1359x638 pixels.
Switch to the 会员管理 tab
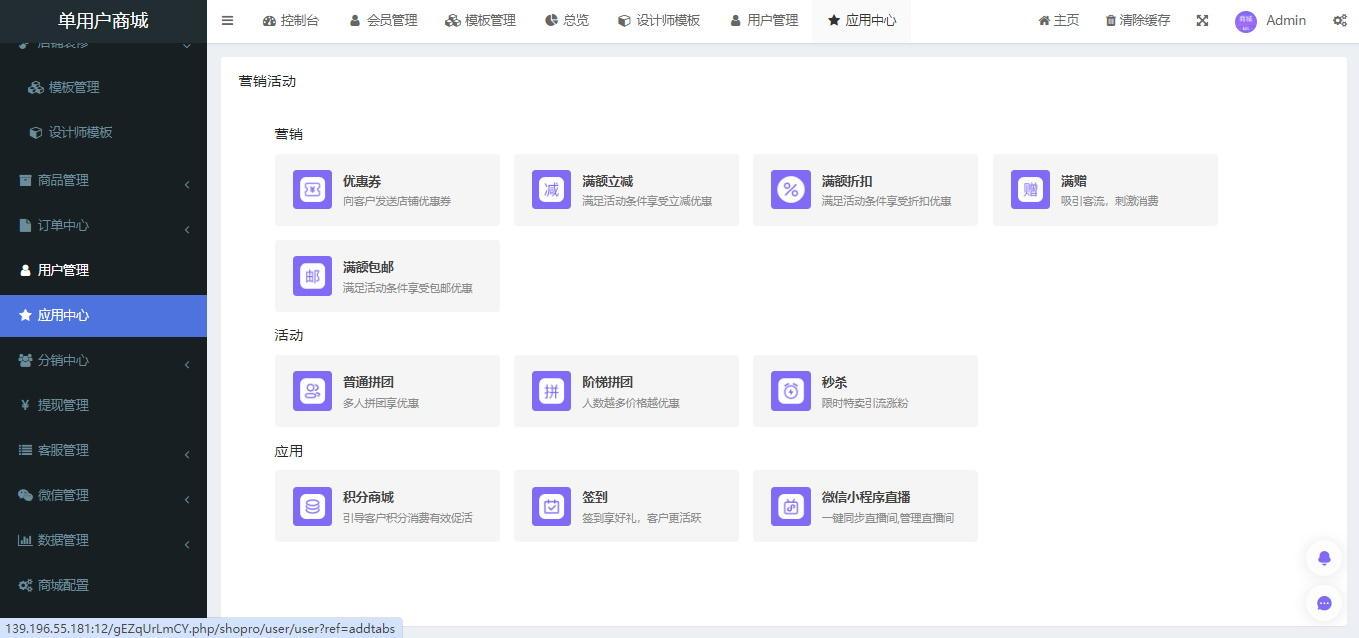tap(383, 20)
